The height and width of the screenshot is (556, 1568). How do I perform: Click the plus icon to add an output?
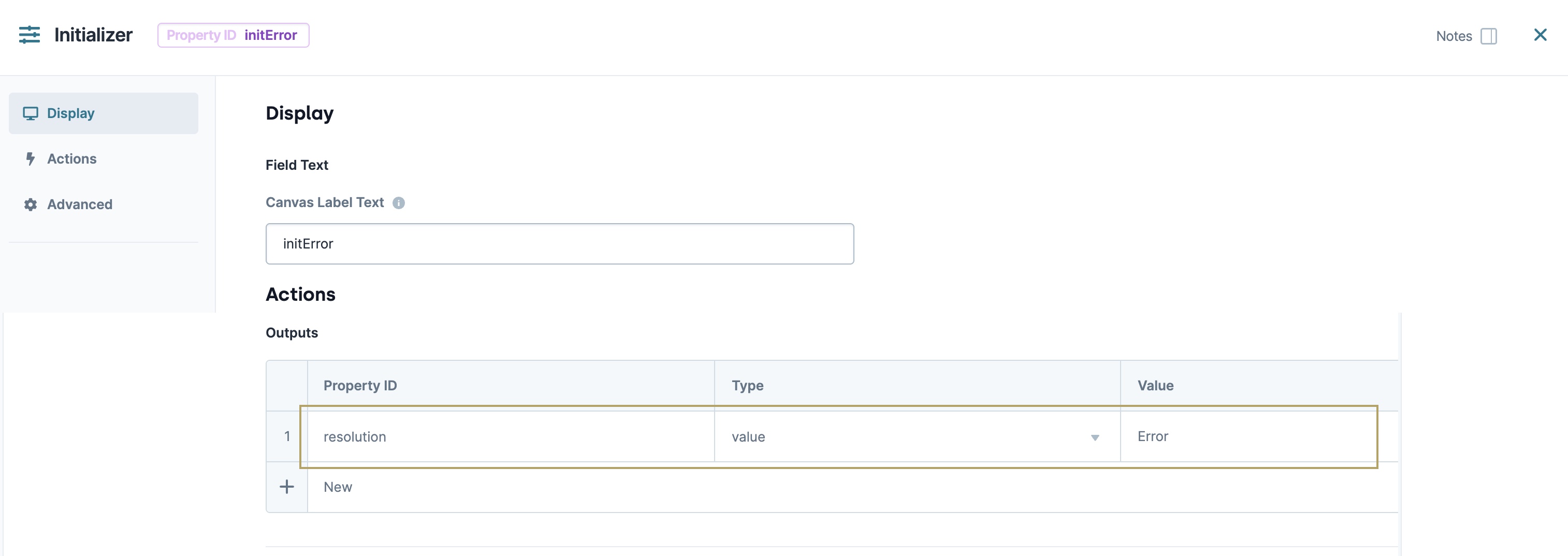tap(286, 487)
